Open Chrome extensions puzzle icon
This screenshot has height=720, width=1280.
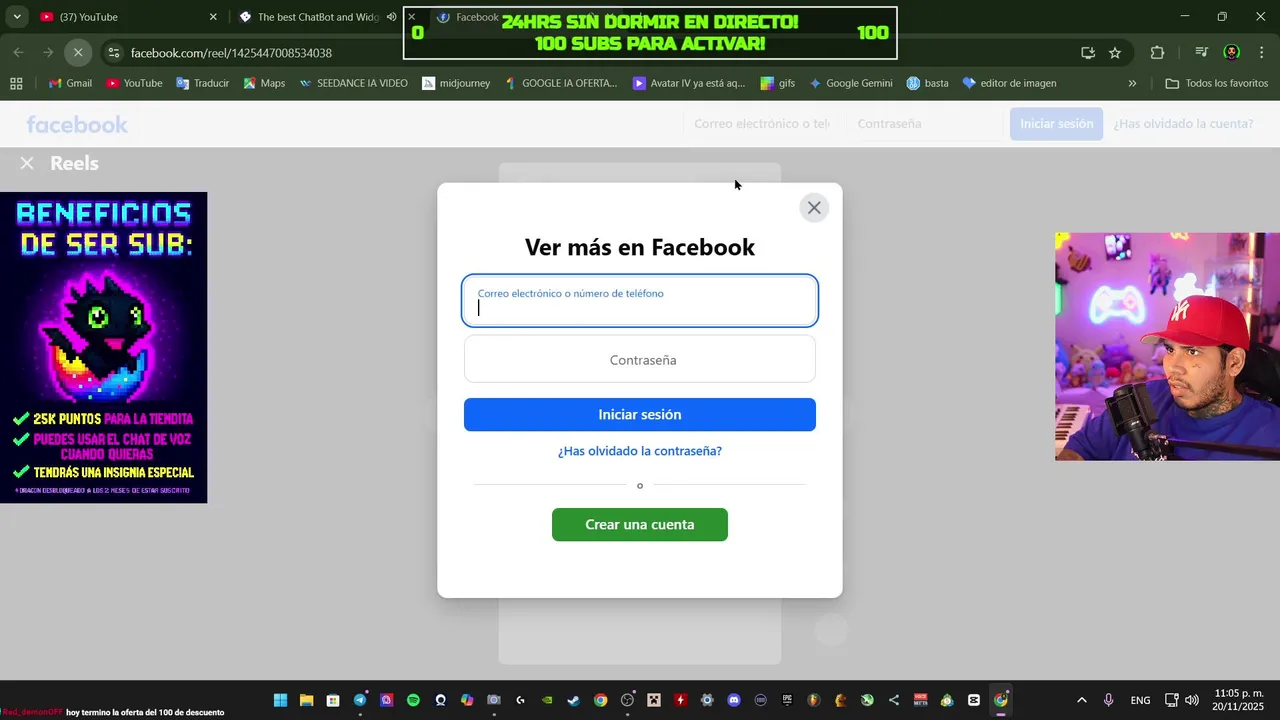point(1157,52)
